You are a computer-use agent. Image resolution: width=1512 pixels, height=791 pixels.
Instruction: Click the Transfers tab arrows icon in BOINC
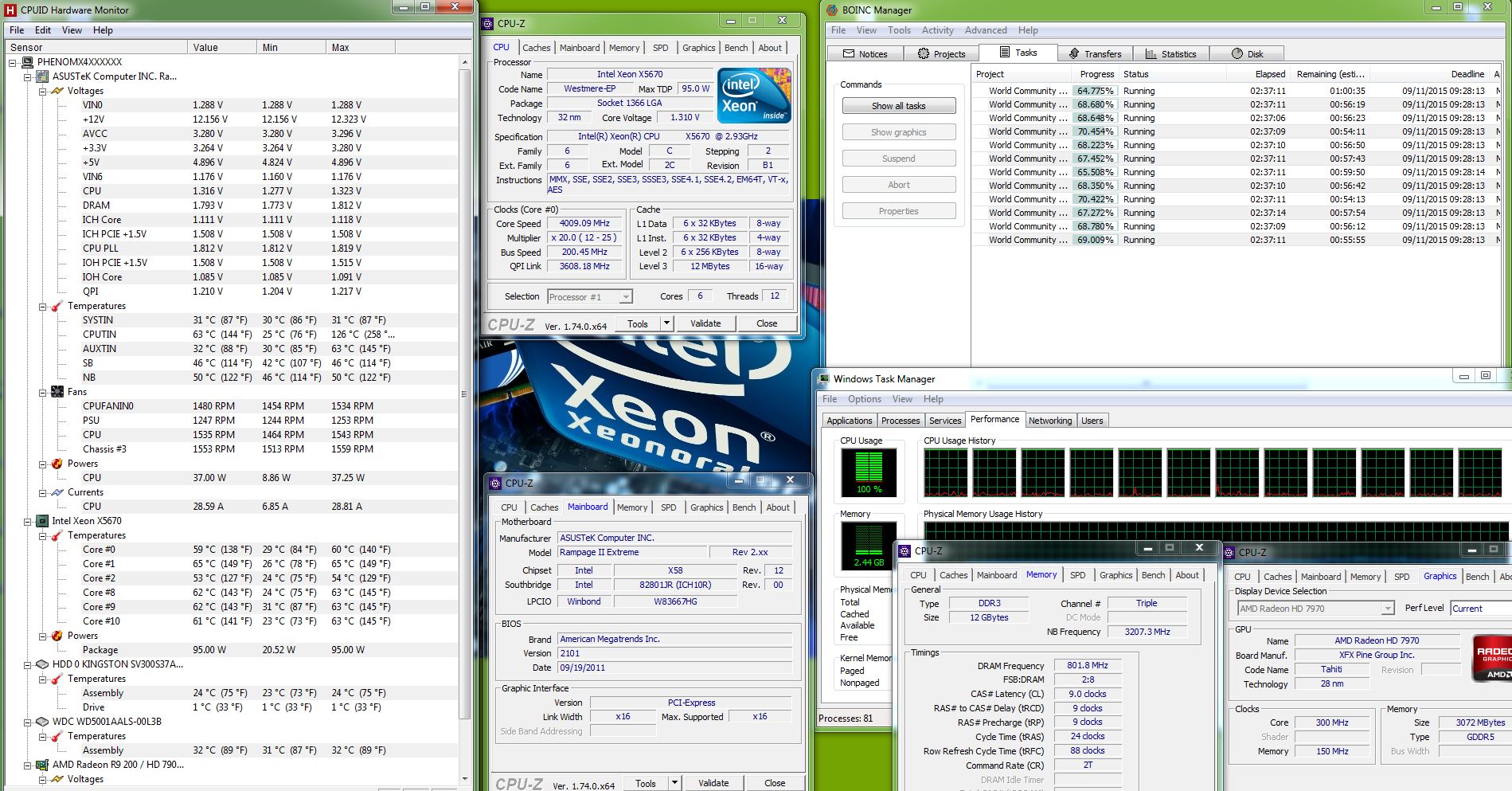[x=1074, y=54]
